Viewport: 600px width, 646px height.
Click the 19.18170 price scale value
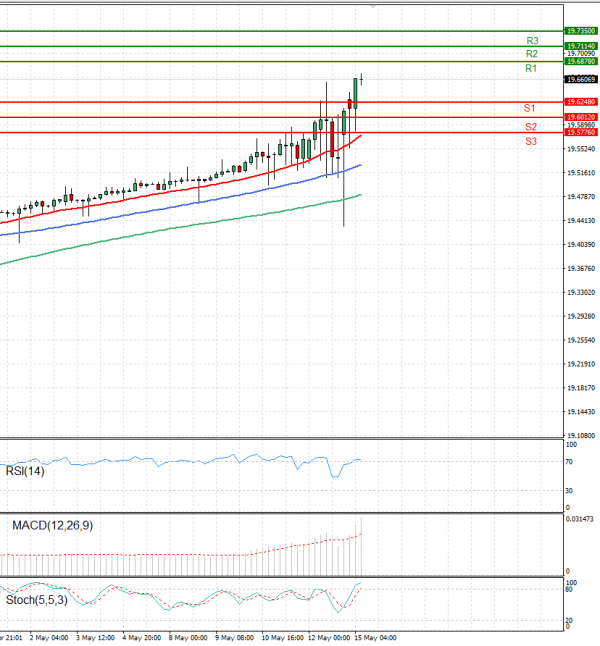tap(581, 388)
